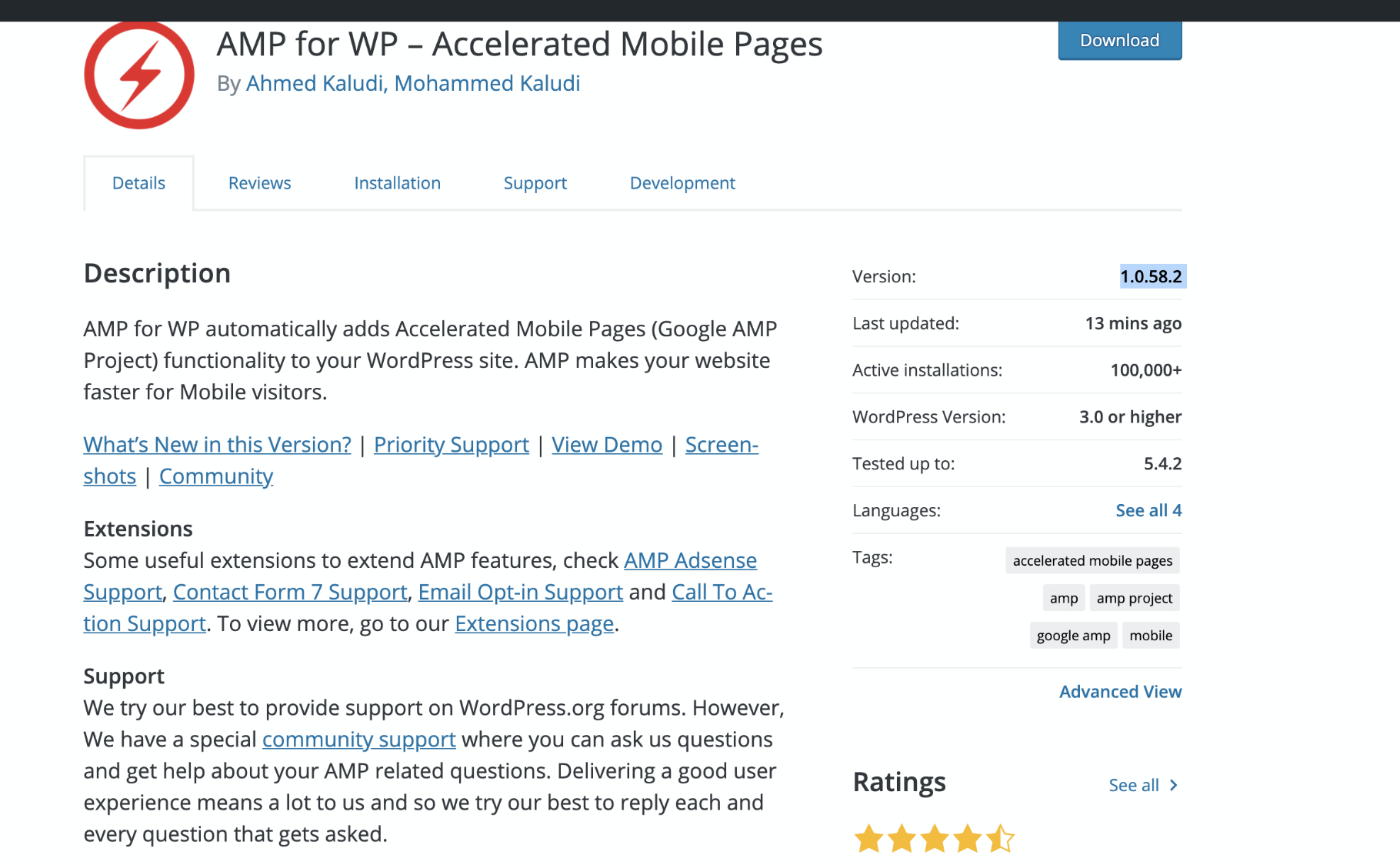Image resolution: width=1400 pixels, height=865 pixels.
Task: Open What's New in this Version link
Action: coord(217,445)
